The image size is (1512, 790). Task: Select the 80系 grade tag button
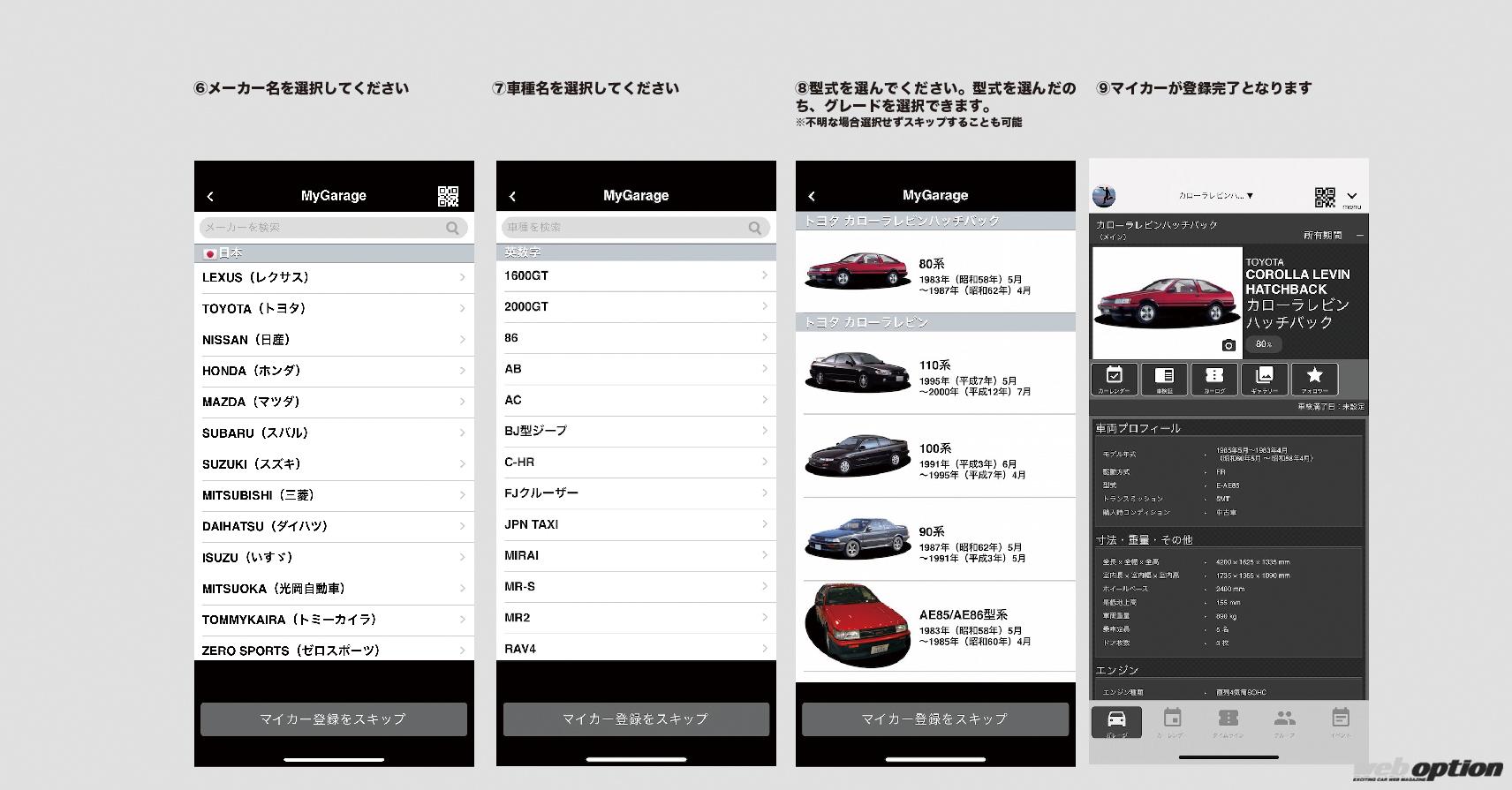coord(1263,344)
